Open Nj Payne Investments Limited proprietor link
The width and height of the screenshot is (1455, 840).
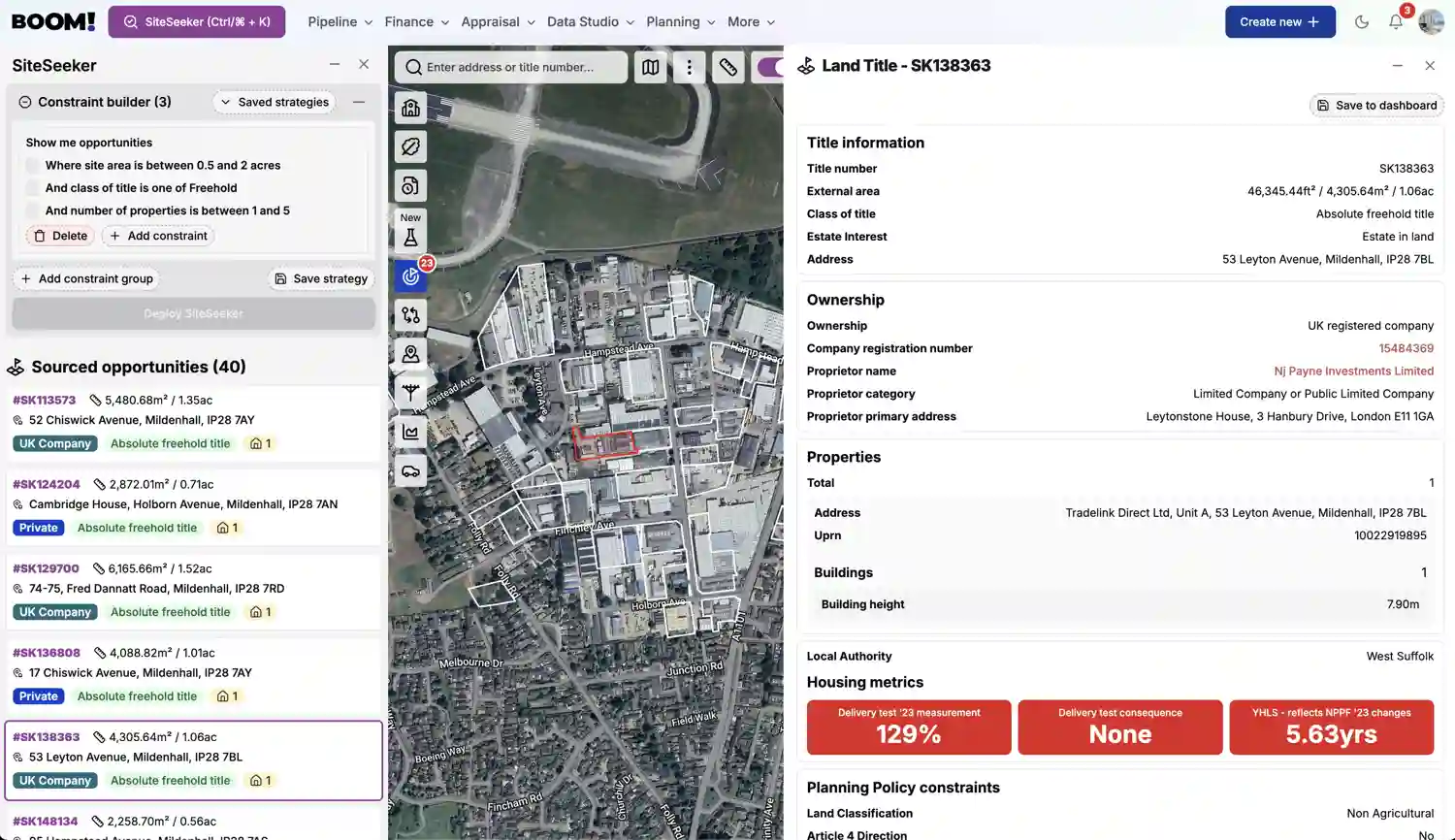click(1353, 371)
